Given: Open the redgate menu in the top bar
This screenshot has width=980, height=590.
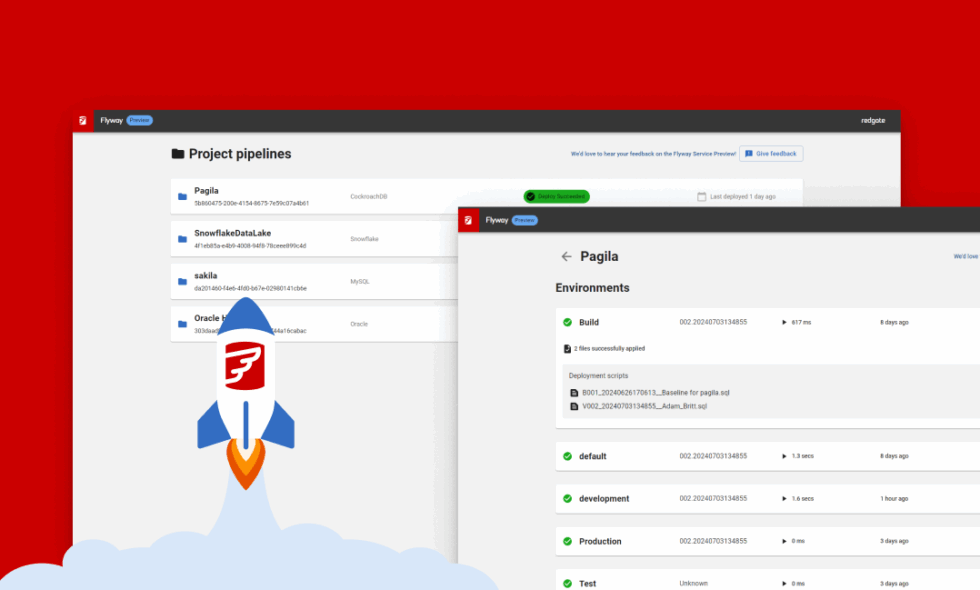Looking at the screenshot, I should (x=872, y=119).
